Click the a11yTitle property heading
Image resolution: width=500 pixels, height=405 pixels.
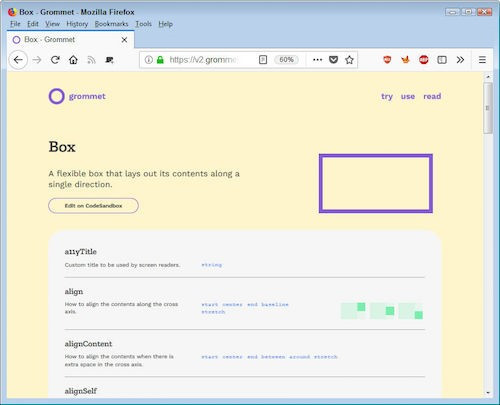[81, 252]
